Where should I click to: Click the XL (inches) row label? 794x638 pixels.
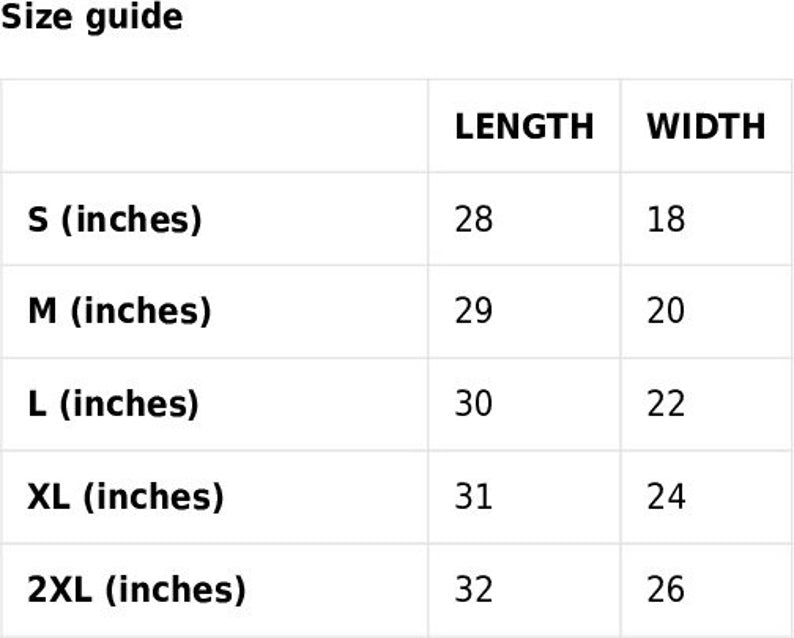pyautogui.click(x=126, y=497)
